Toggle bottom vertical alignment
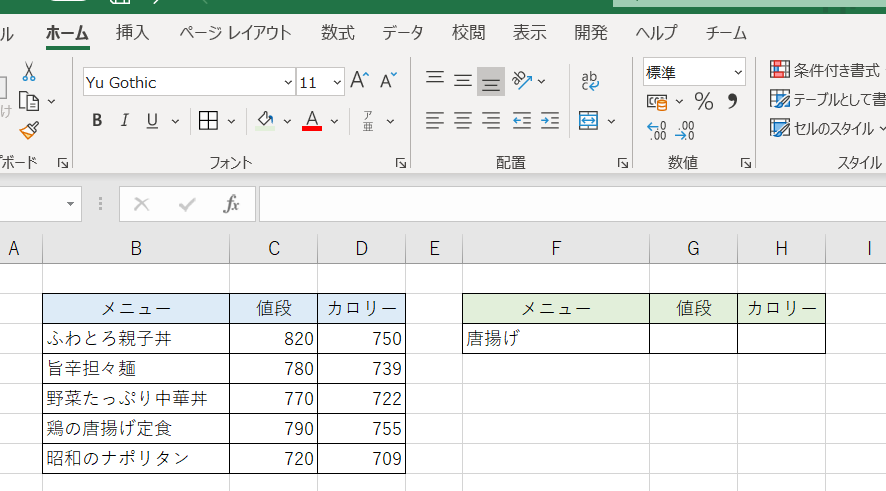This screenshot has width=886, height=491. [491, 81]
